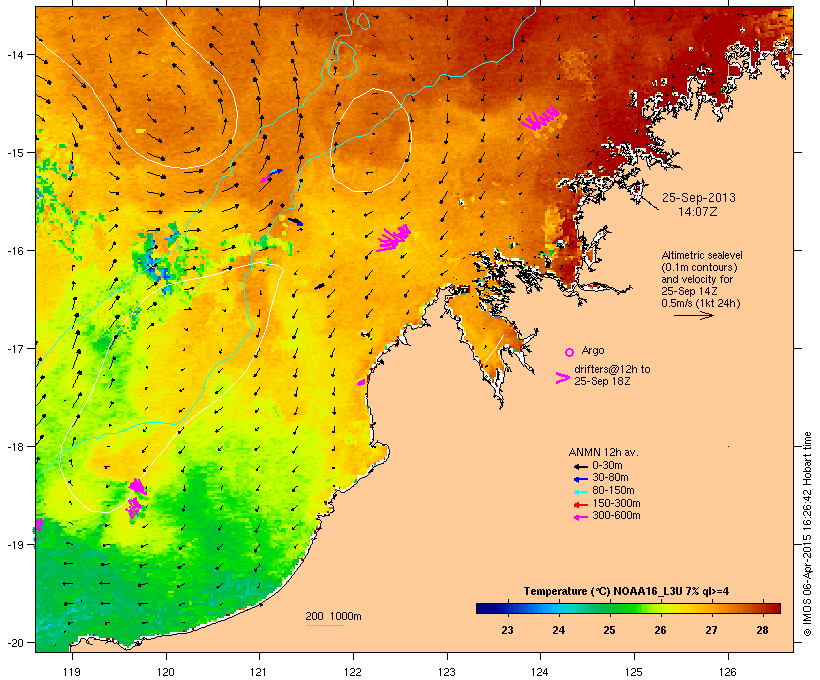Click the cyan 80-150m legend arrow
This screenshot has width=820, height=680.
[580, 492]
